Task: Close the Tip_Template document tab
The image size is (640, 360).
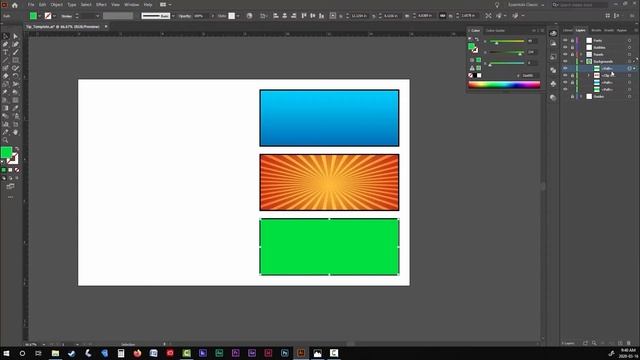Action: (x=106, y=27)
